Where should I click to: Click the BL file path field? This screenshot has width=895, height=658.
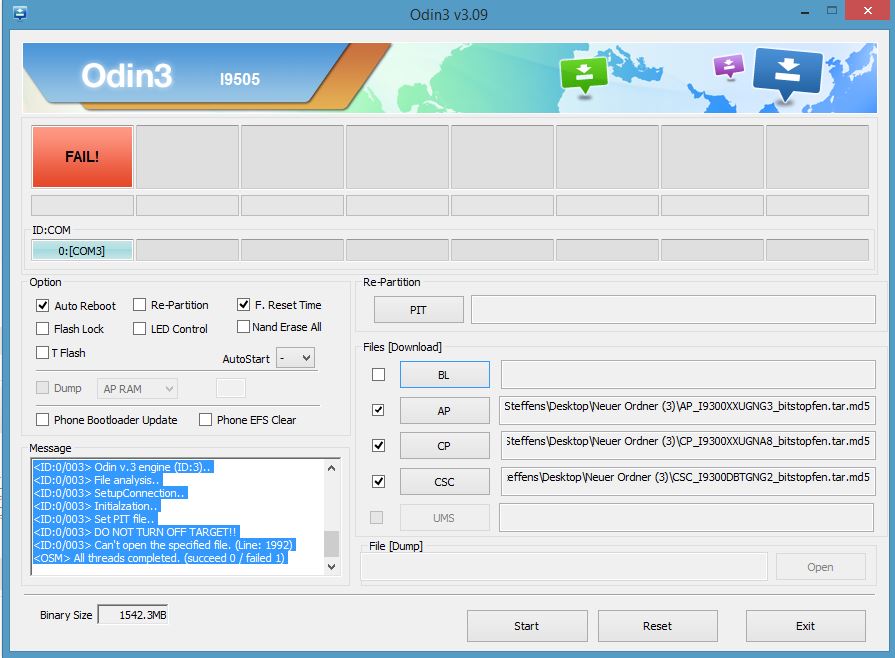click(x=688, y=374)
